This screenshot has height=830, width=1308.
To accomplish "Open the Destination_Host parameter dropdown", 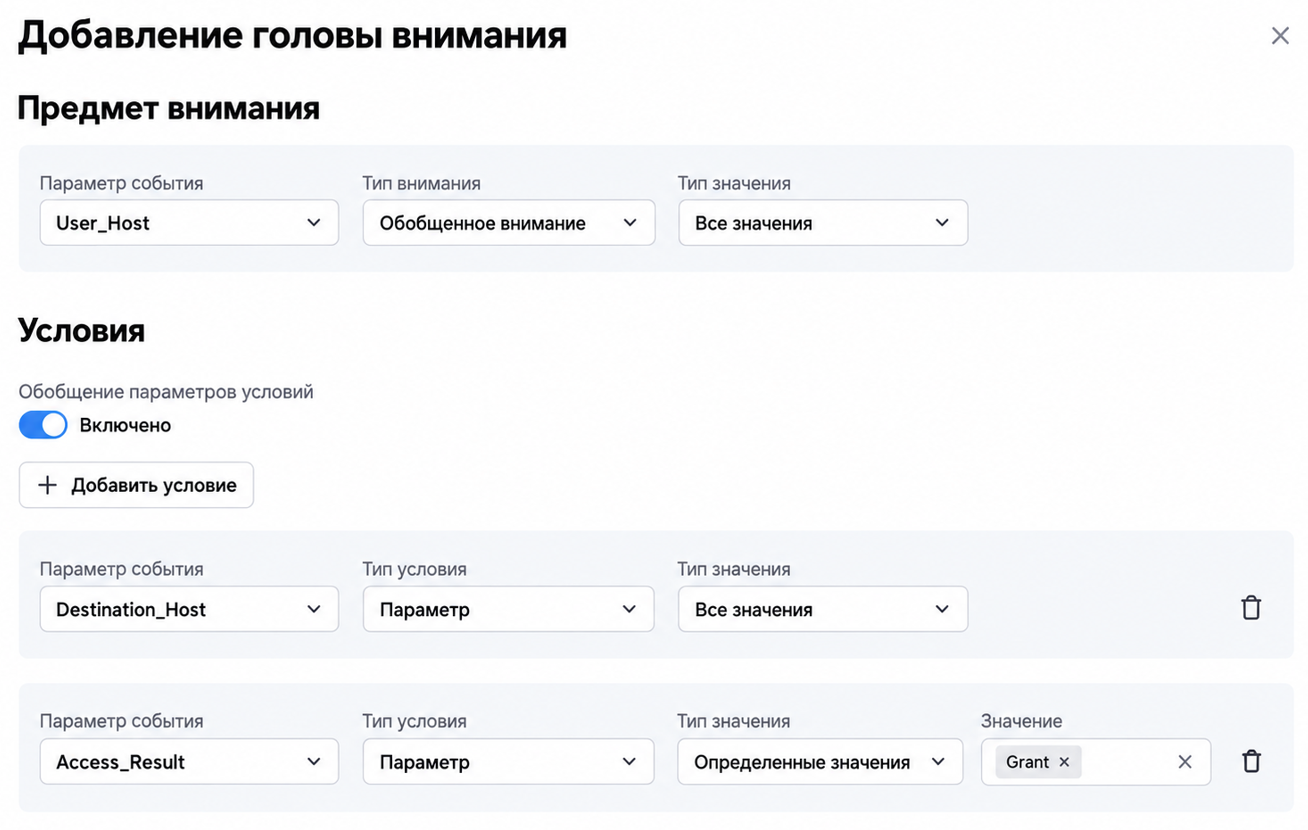I will point(189,609).
